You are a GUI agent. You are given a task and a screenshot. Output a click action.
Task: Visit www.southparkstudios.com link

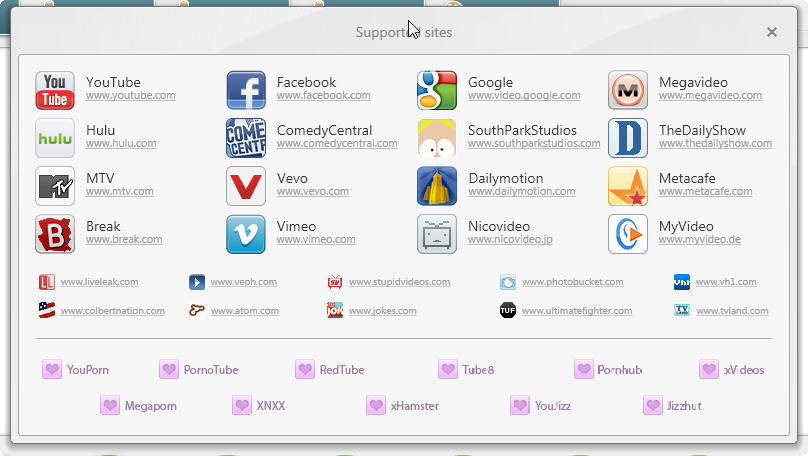[x=534, y=144]
